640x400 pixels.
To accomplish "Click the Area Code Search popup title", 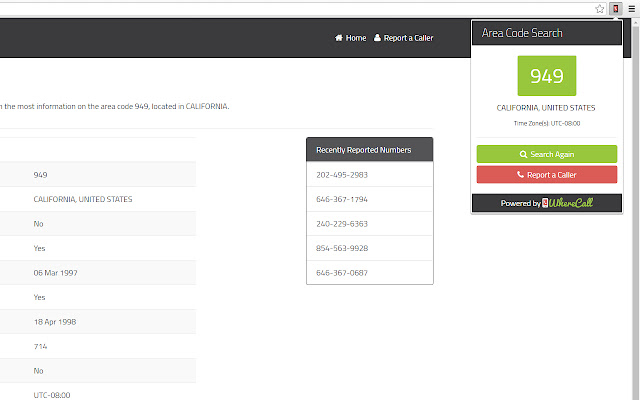I will tap(522, 33).
